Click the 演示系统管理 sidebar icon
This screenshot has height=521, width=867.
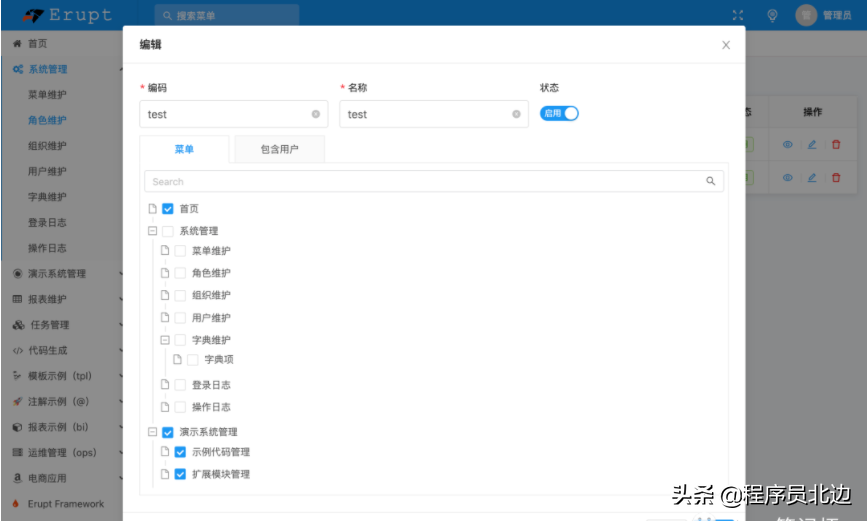click(x=18, y=274)
